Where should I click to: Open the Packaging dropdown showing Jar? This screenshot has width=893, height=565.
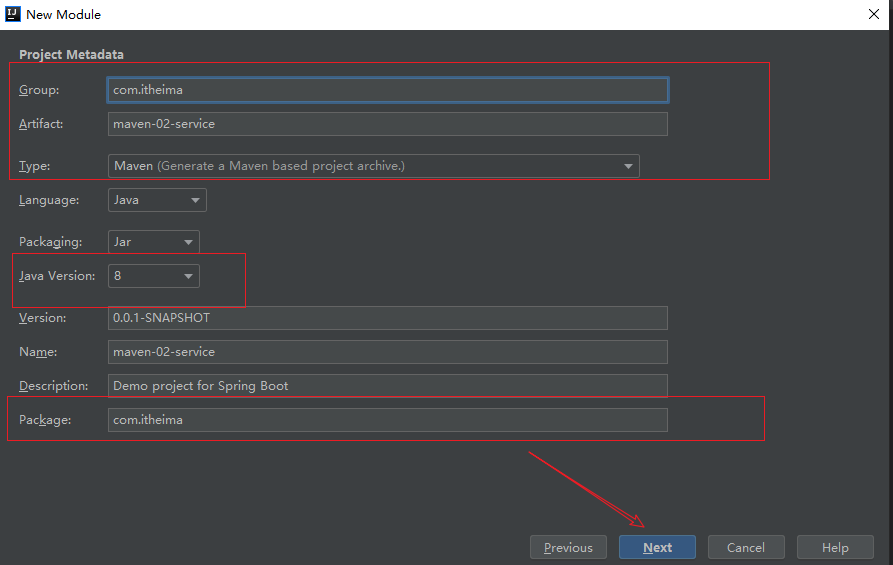pyautogui.click(x=153, y=242)
